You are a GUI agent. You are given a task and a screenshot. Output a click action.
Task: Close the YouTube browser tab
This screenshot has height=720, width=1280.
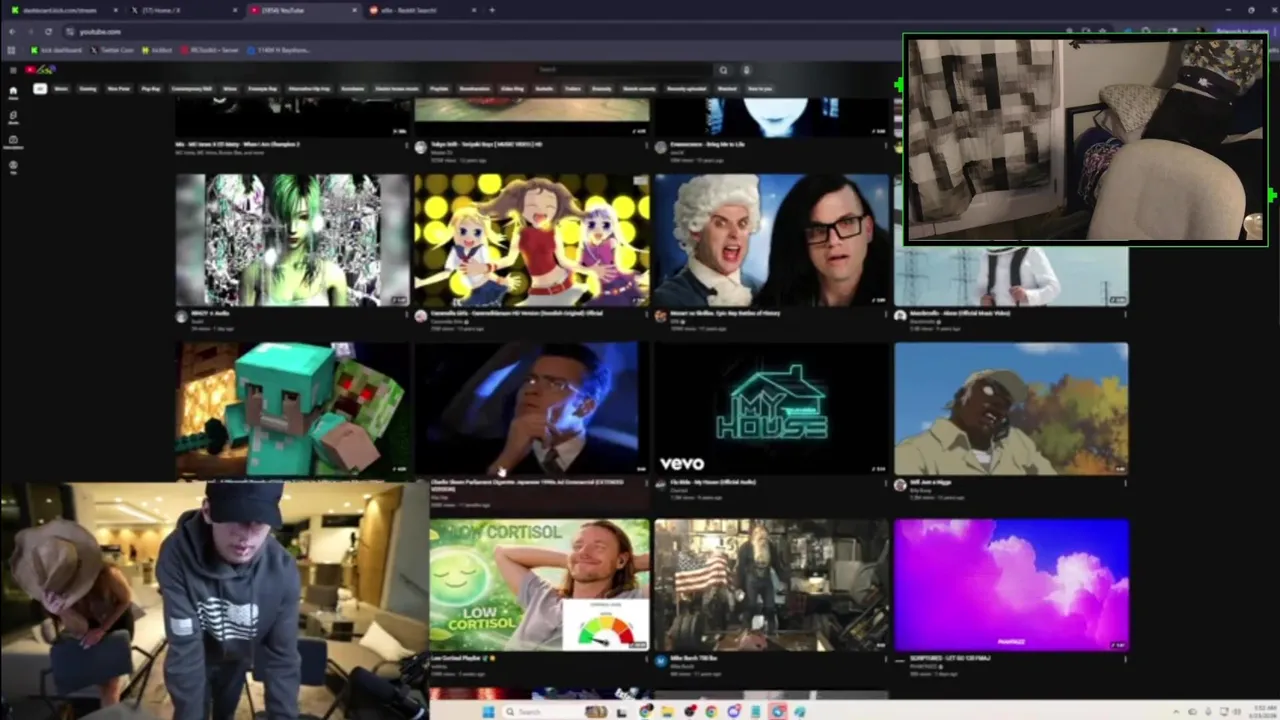click(354, 10)
